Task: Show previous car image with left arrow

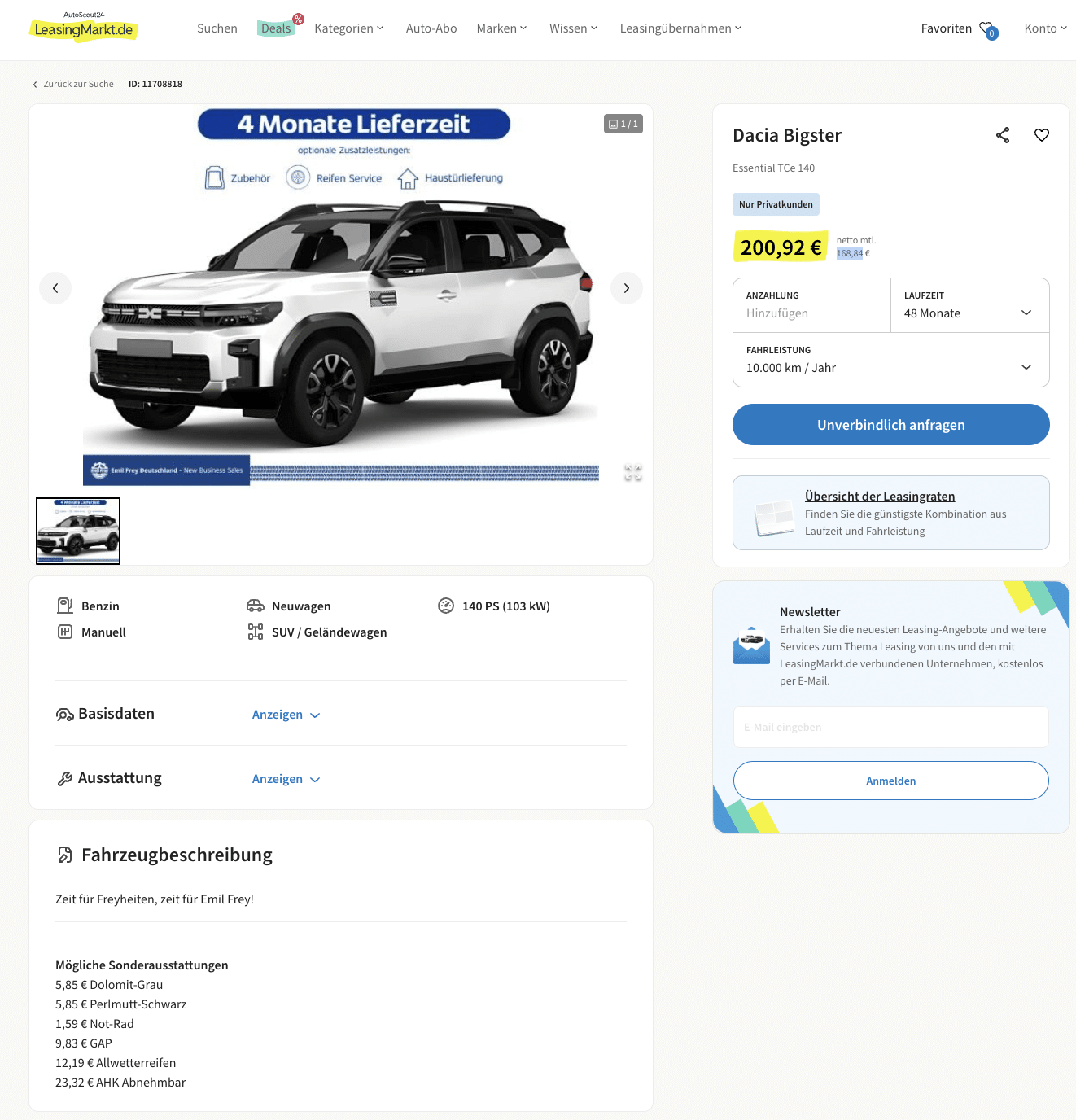Action: click(x=55, y=288)
